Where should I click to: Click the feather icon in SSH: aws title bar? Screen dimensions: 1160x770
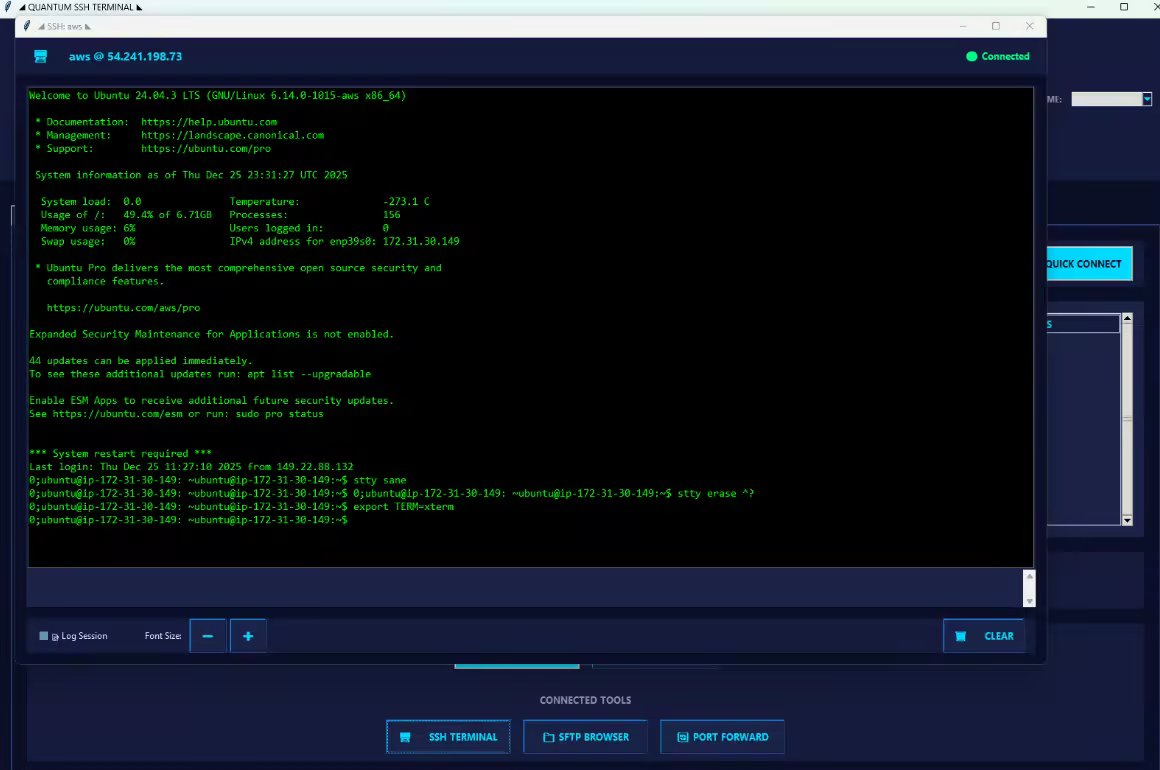click(27, 26)
